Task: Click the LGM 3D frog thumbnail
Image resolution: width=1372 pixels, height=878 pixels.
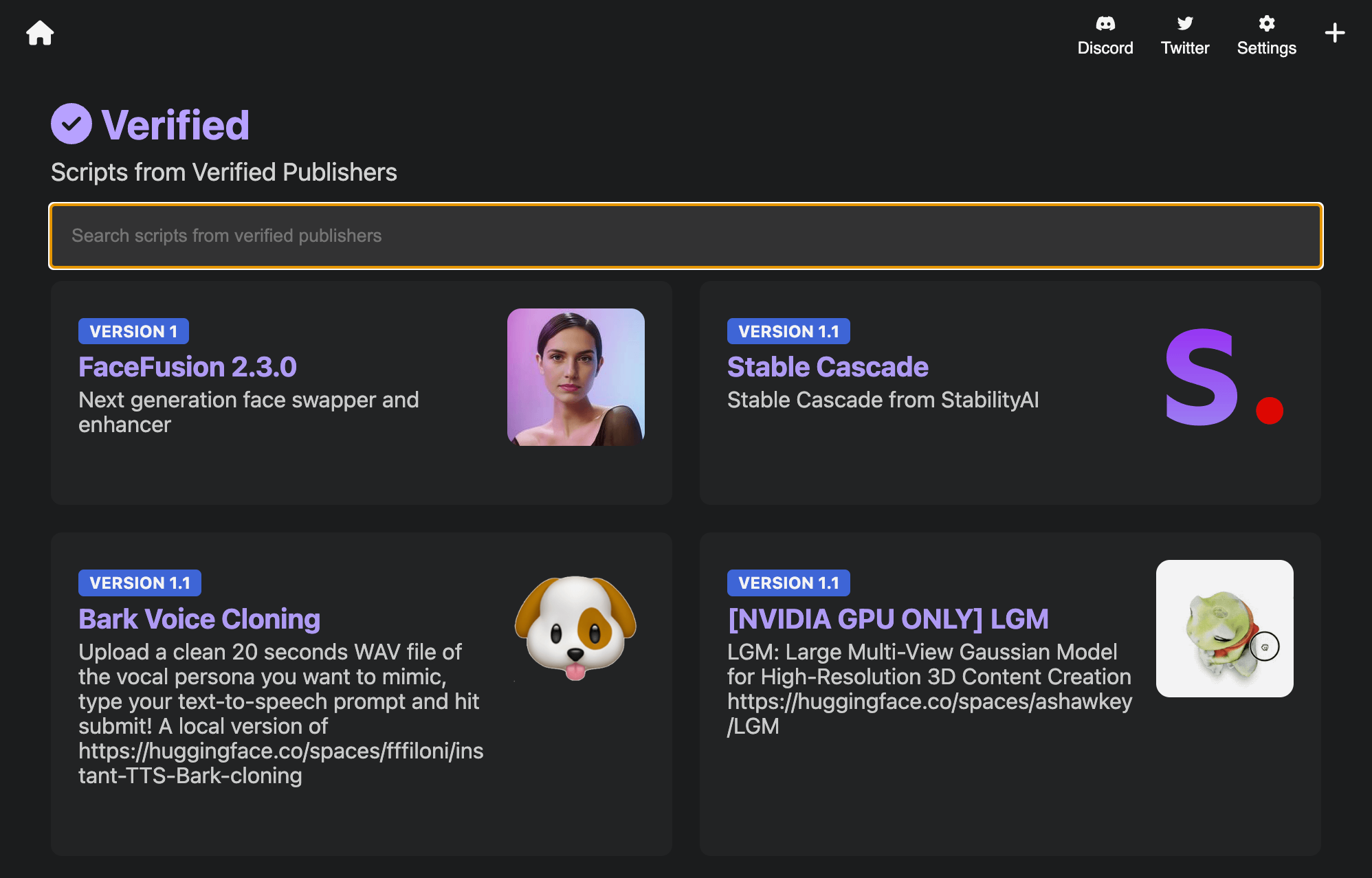Action: point(1224,628)
